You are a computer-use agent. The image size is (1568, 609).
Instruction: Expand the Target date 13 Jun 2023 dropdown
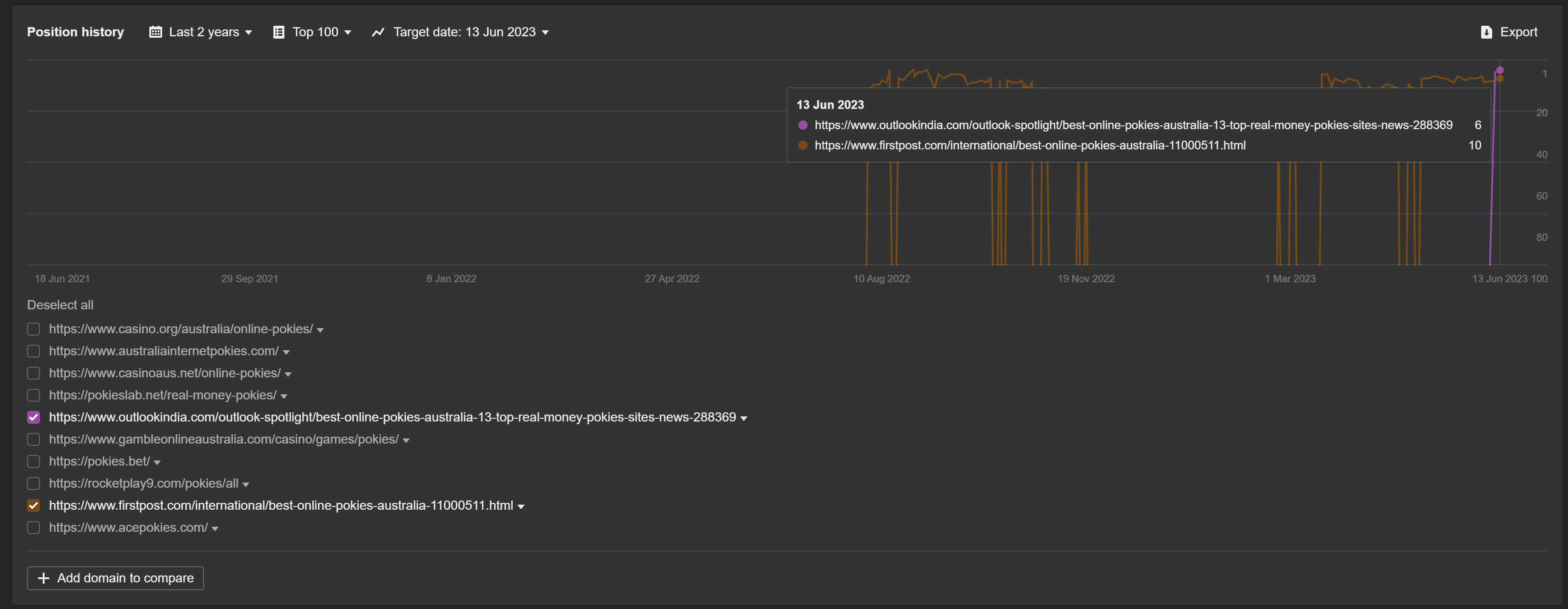[464, 32]
